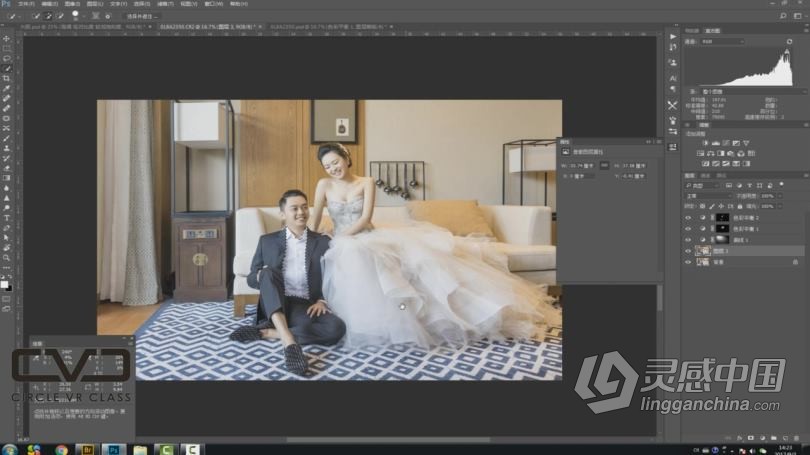Select the Path Selection arrow tool
This screenshot has width=810, height=455.
pyautogui.click(x=6, y=238)
